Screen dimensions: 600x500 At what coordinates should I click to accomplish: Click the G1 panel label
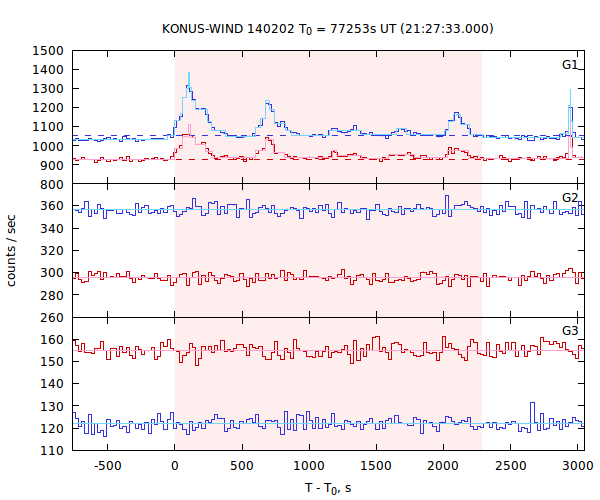point(569,65)
